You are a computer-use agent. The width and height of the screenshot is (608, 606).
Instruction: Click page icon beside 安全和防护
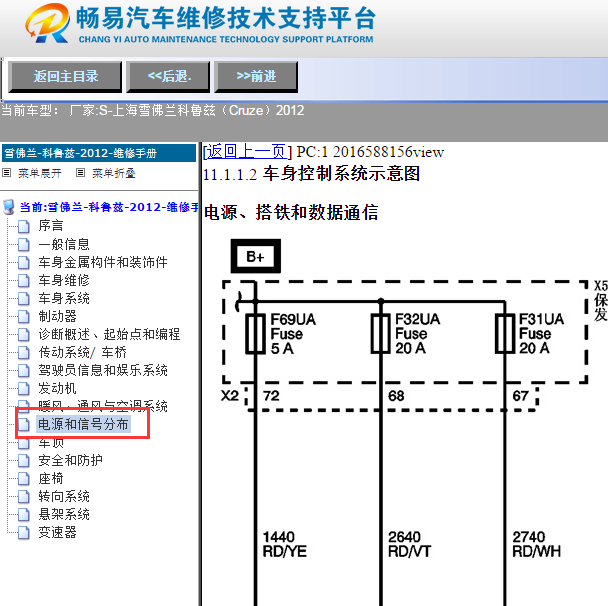[x=24, y=461]
